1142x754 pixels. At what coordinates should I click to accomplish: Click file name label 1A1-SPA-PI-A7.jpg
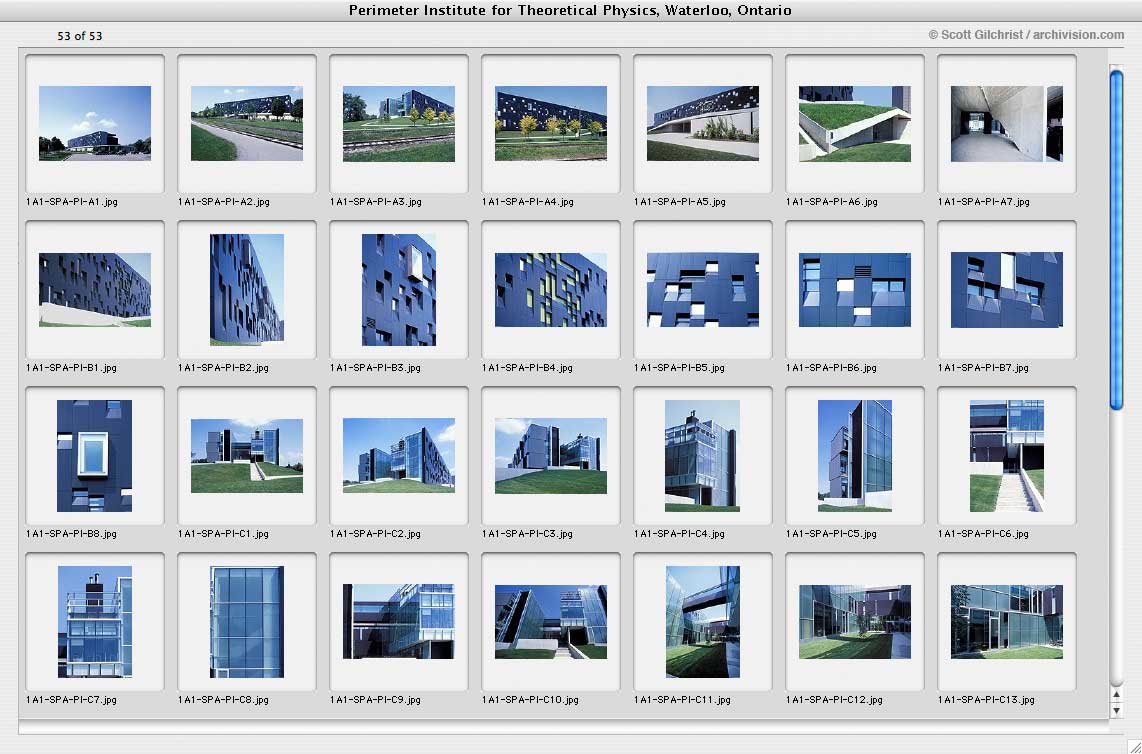984,202
